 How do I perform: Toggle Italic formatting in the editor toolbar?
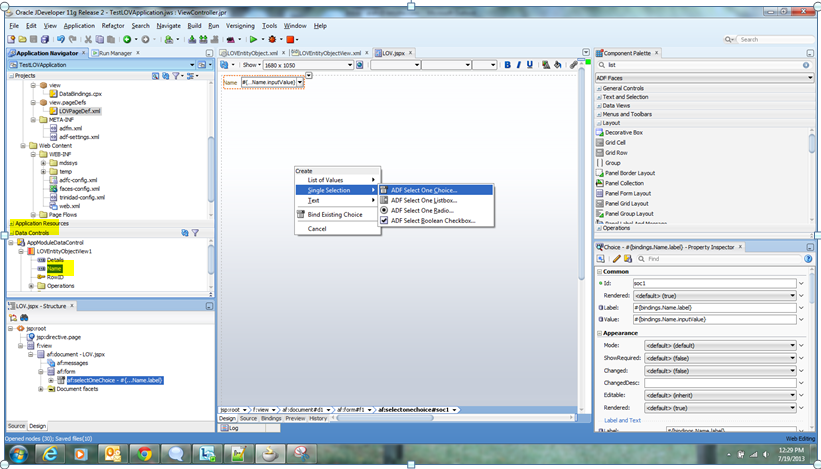(518, 65)
